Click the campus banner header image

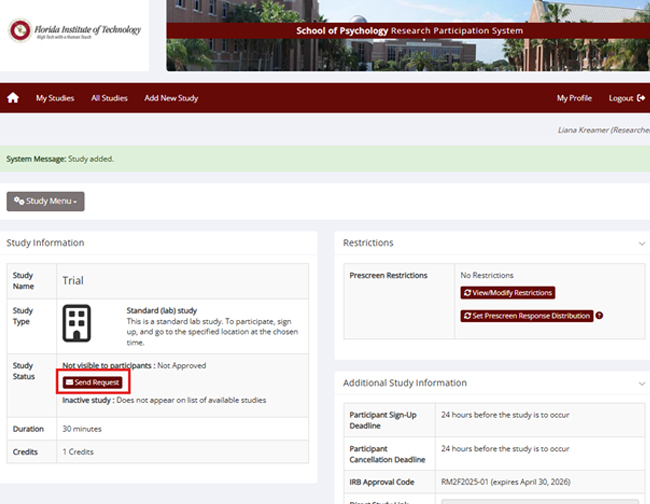pos(407,35)
